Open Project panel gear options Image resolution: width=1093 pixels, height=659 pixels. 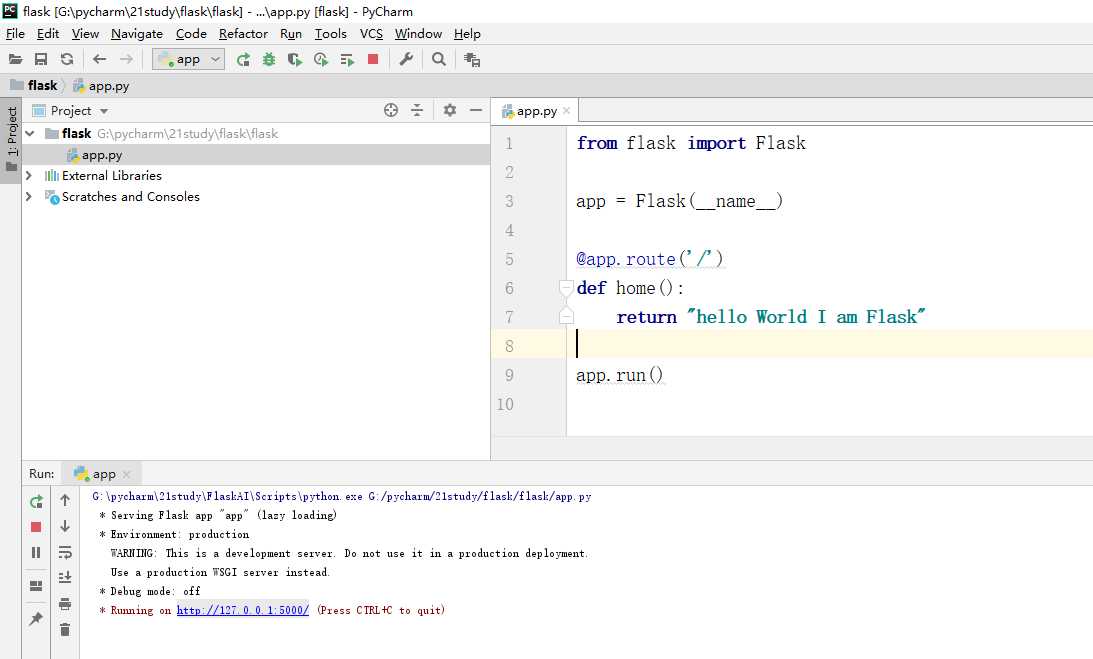coord(450,110)
